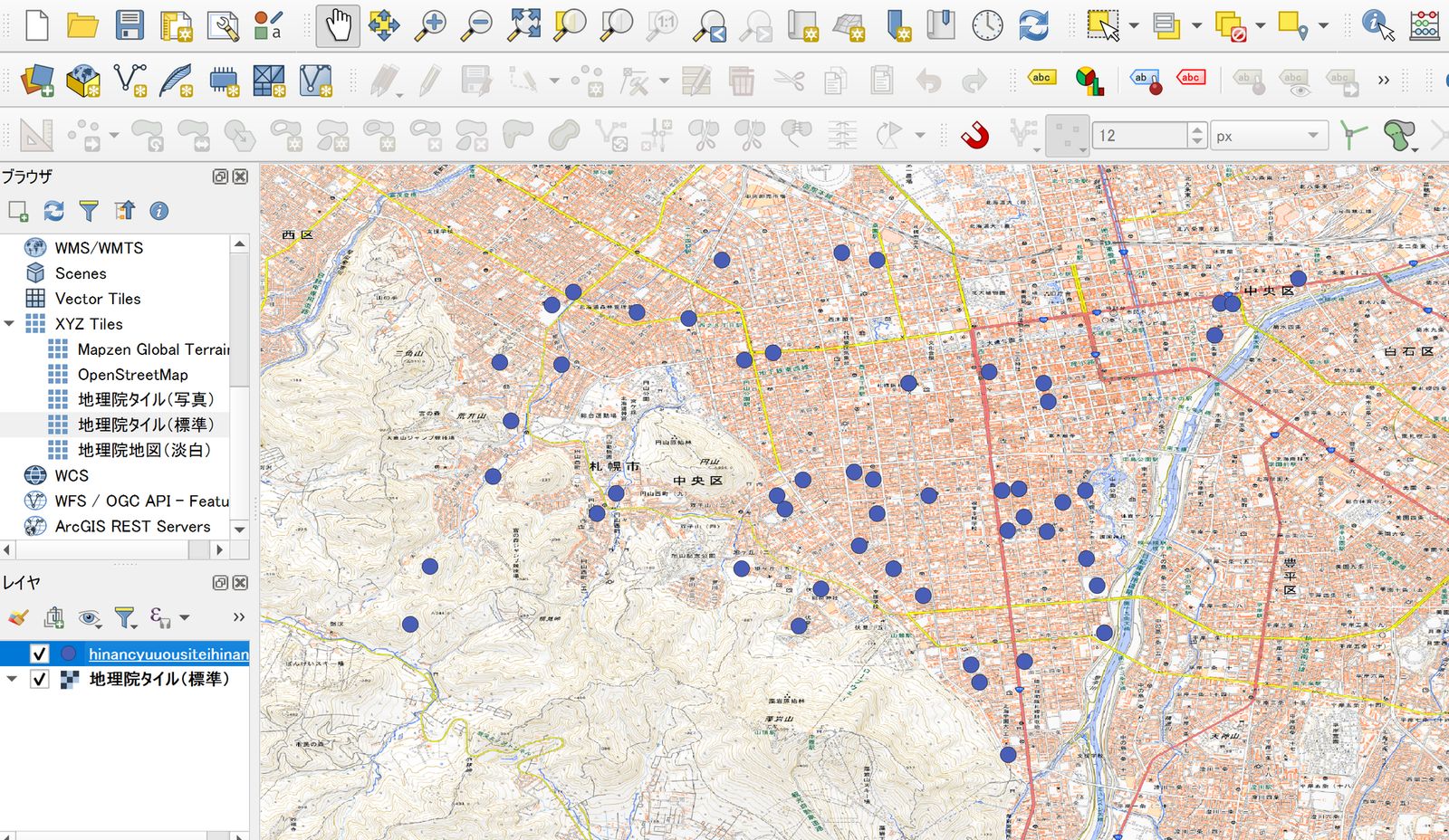Open the temporal controller clock icon

pyautogui.click(x=987, y=25)
